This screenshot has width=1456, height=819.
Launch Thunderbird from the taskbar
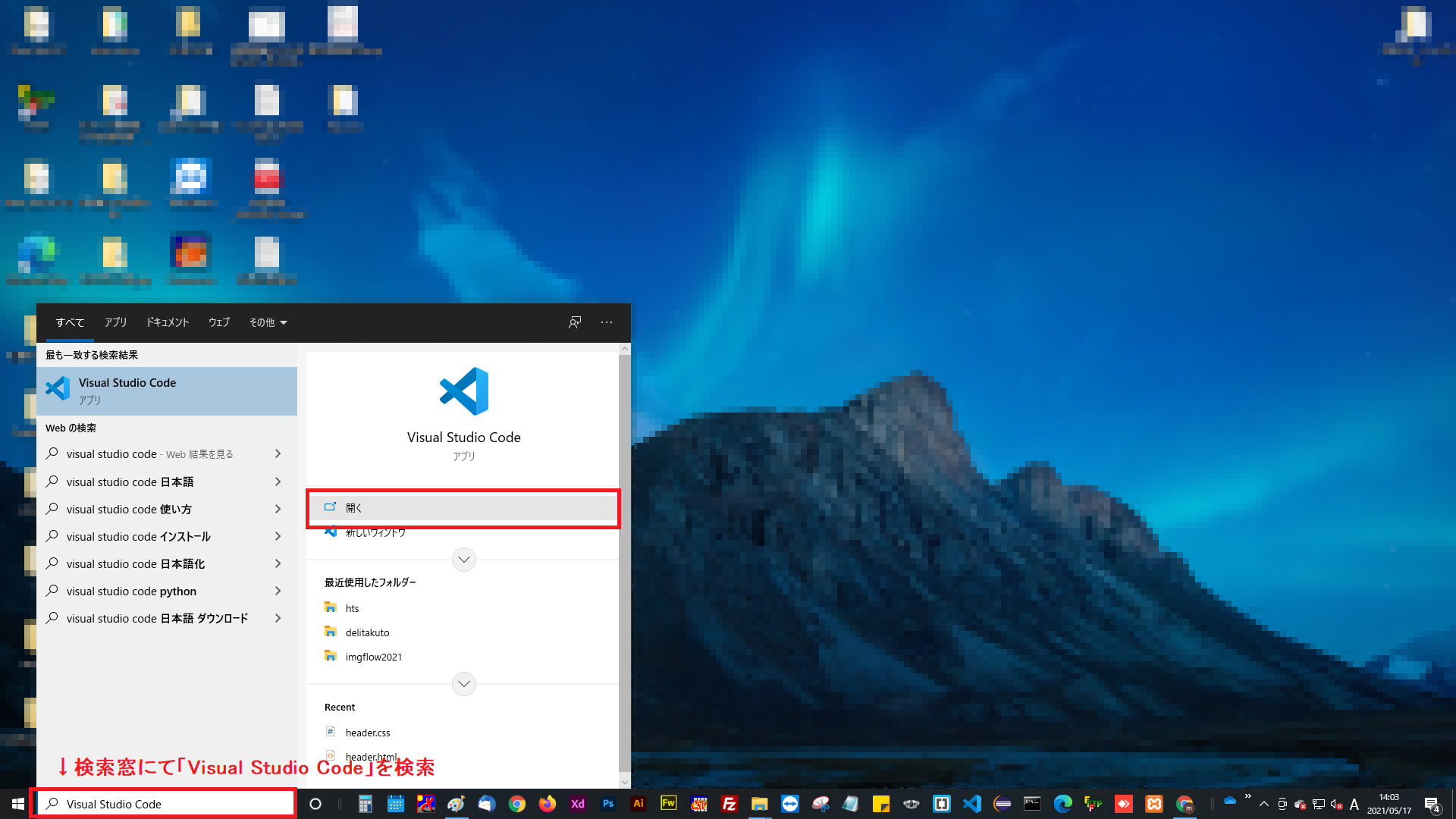[486, 804]
